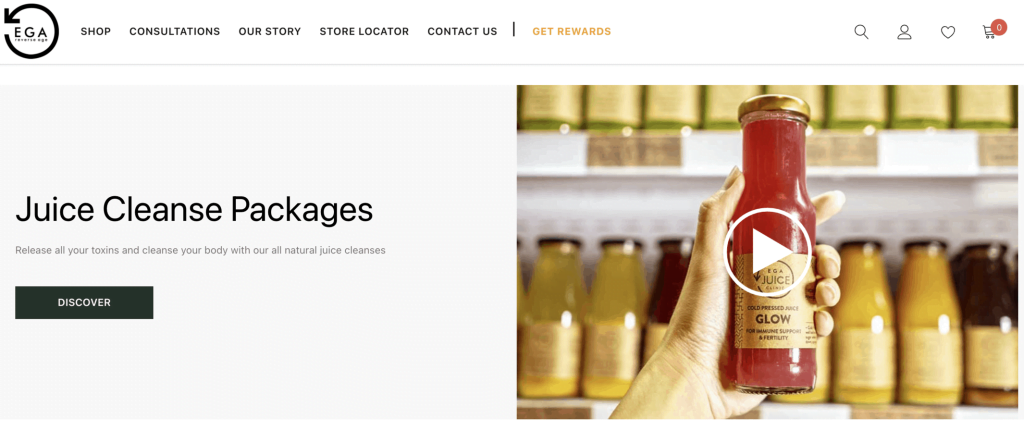Play the juice video with the play button
This screenshot has width=1024, height=444.
pyautogui.click(x=767, y=251)
